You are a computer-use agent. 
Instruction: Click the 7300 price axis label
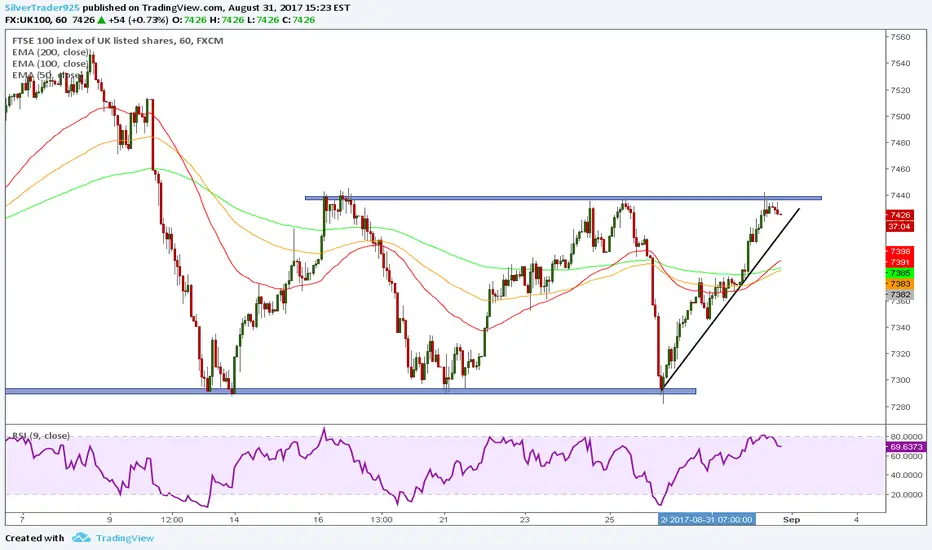coord(900,381)
